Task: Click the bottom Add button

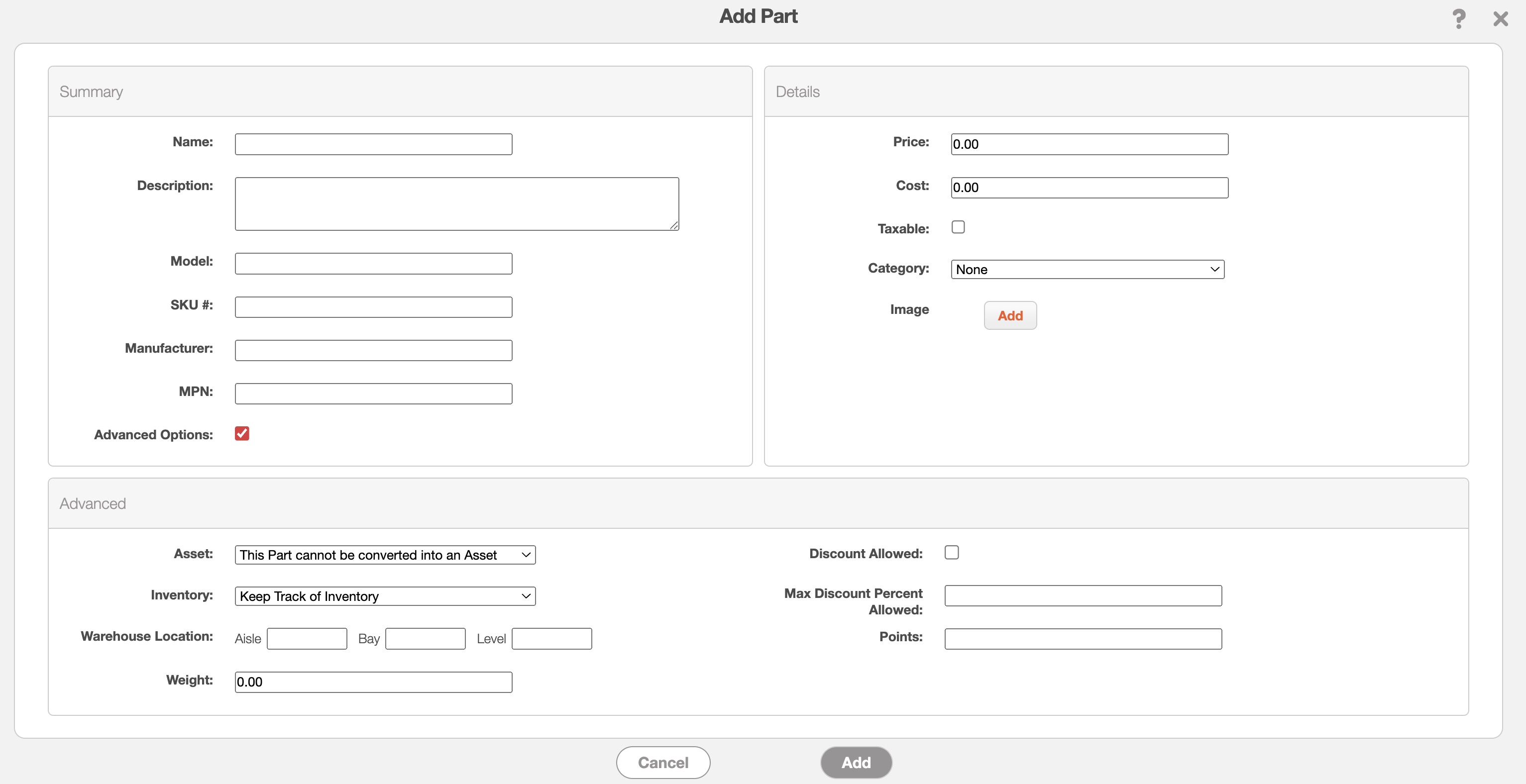Action: pyautogui.click(x=856, y=762)
